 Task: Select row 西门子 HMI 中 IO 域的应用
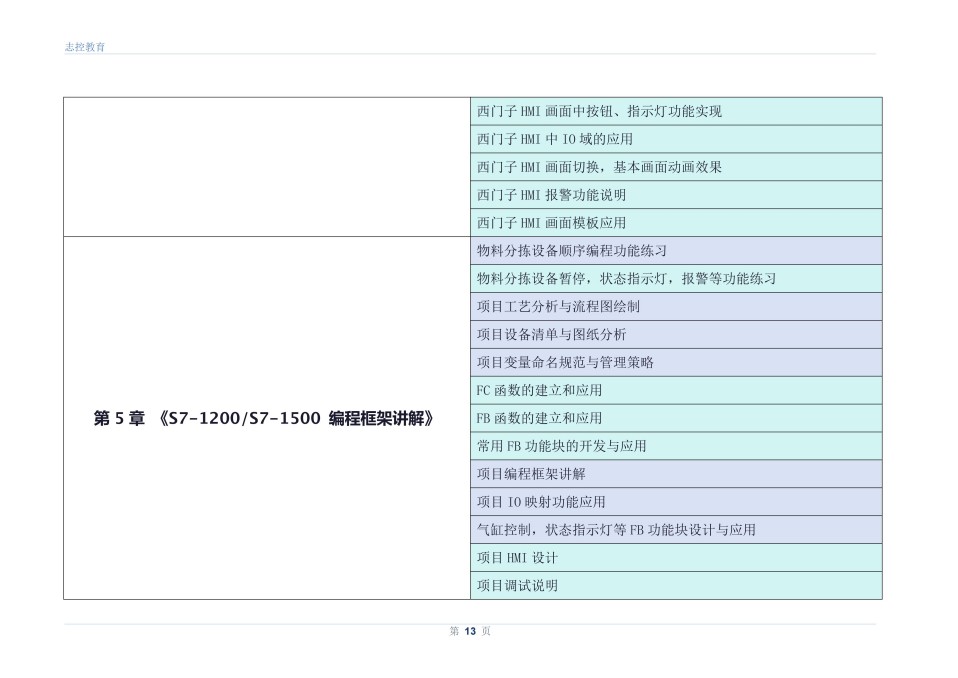coord(676,139)
